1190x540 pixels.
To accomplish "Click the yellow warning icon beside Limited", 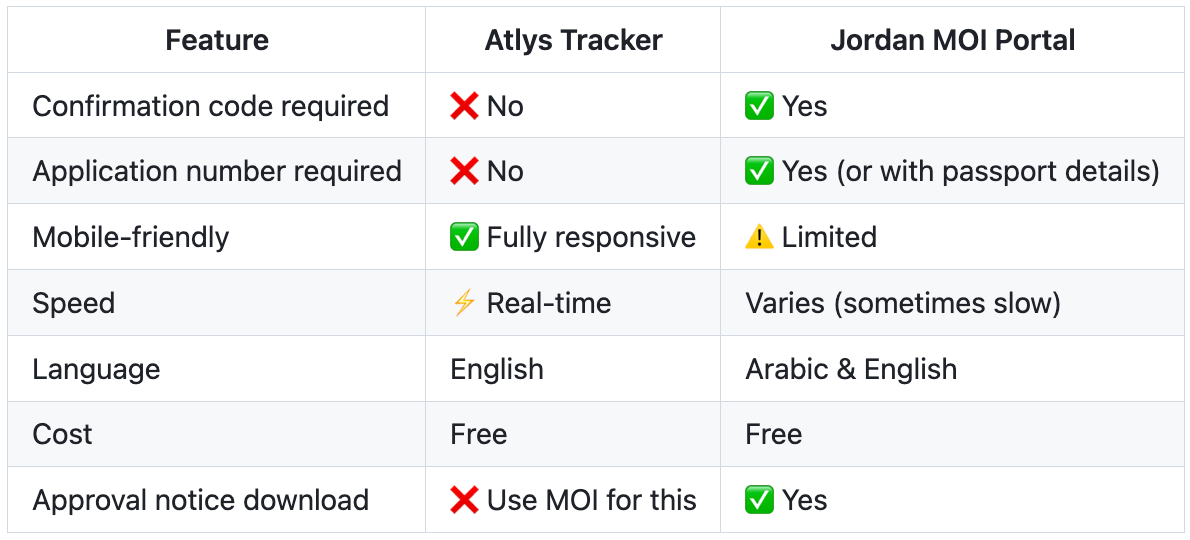I will [759, 237].
